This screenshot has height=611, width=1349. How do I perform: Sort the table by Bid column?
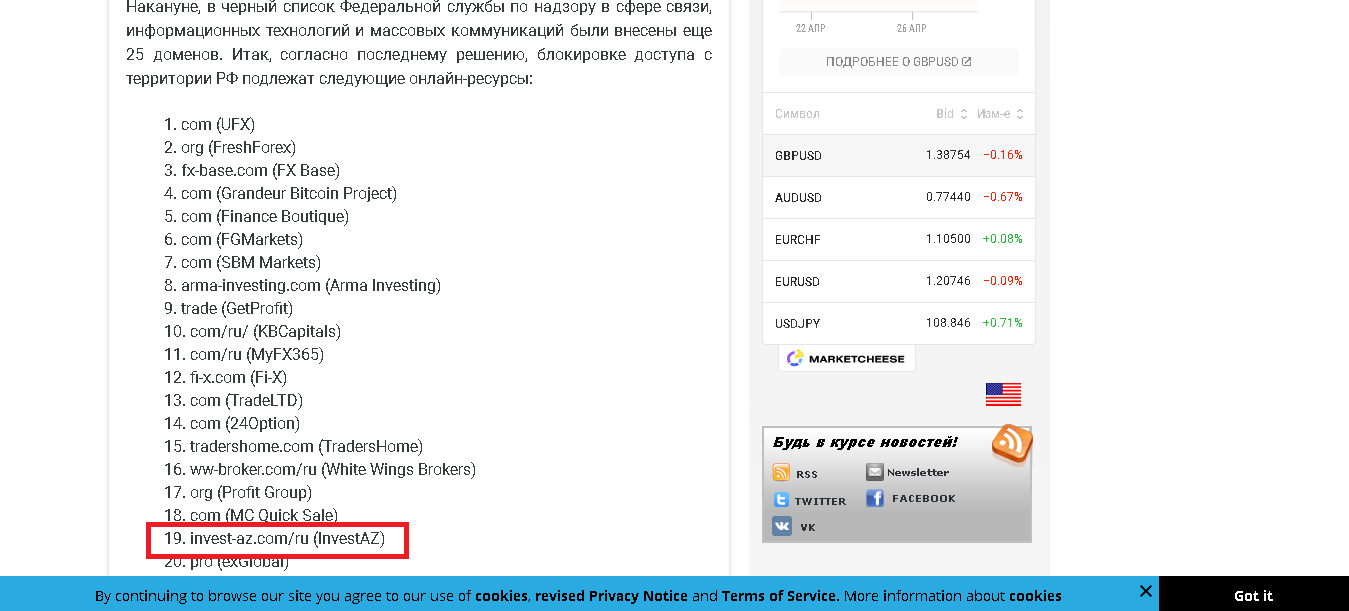(951, 114)
